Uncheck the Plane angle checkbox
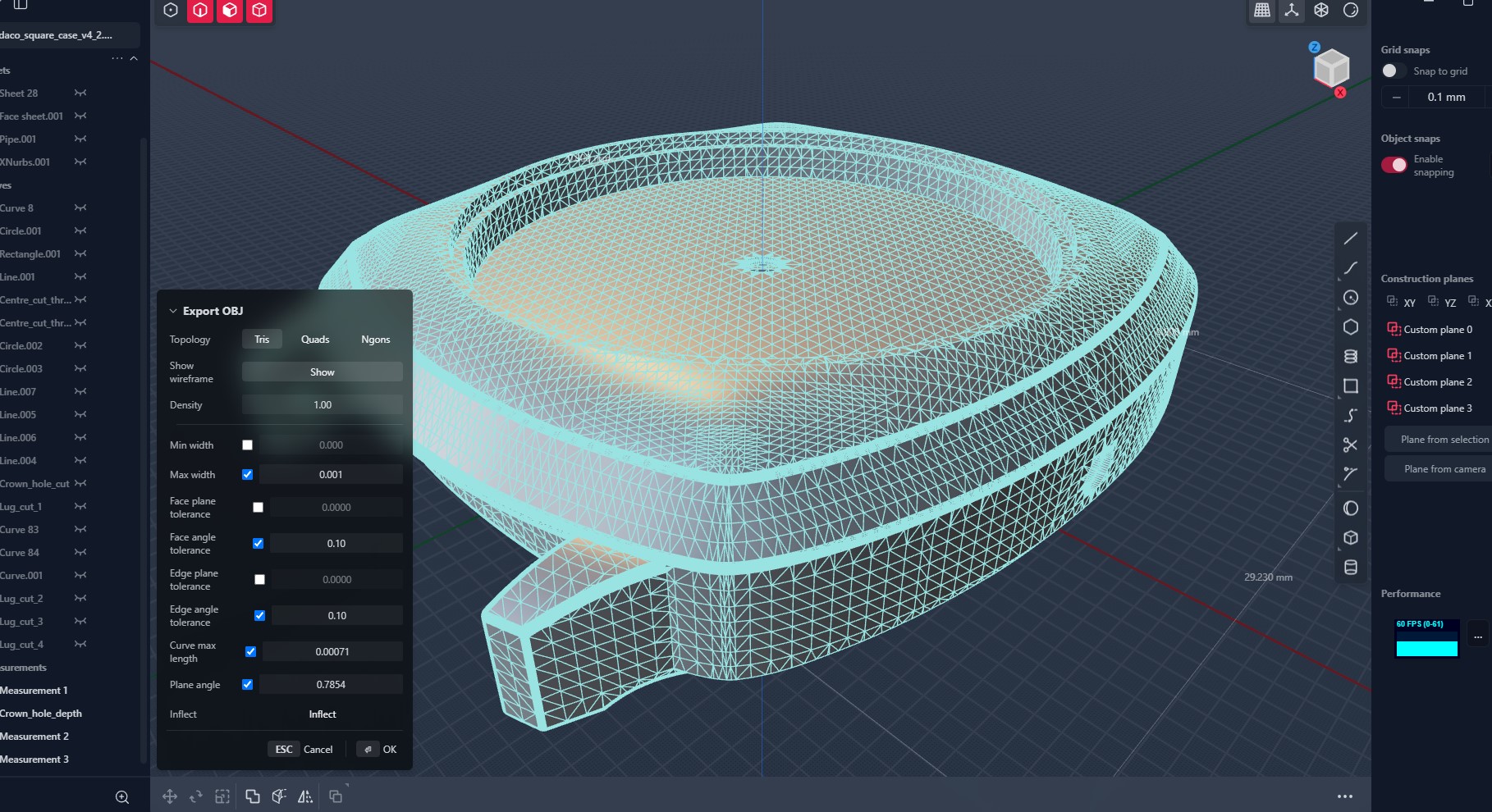The width and height of the screenshot is (1492, 812). point(248,685)
